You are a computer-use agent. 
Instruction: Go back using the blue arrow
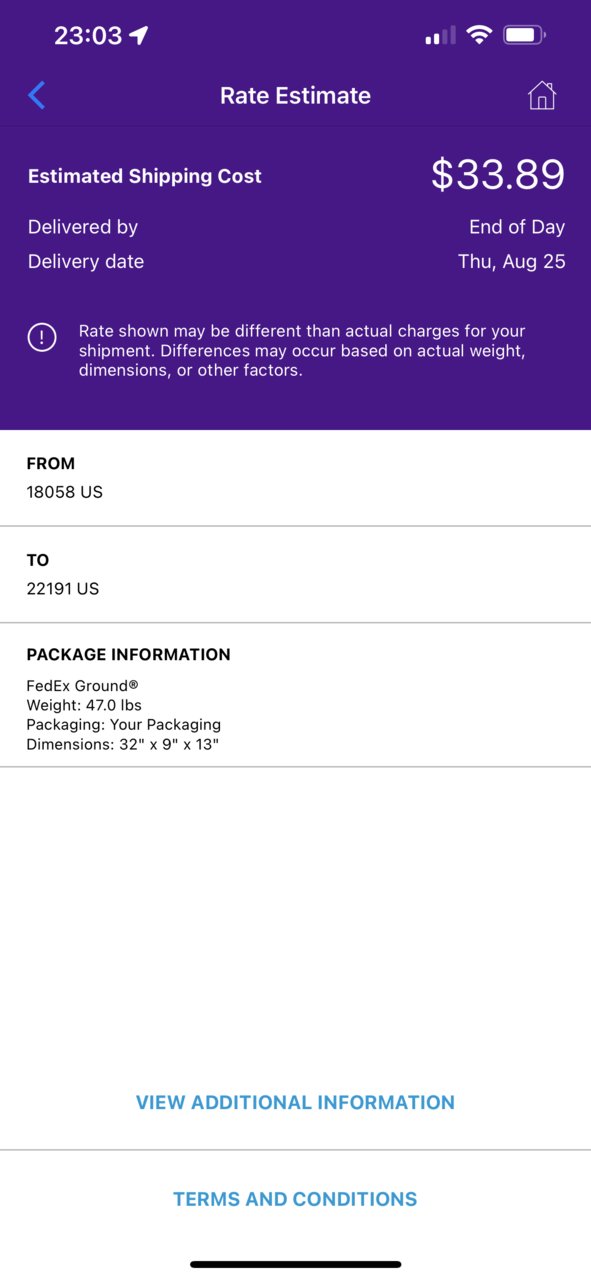(x=37, y=96)
